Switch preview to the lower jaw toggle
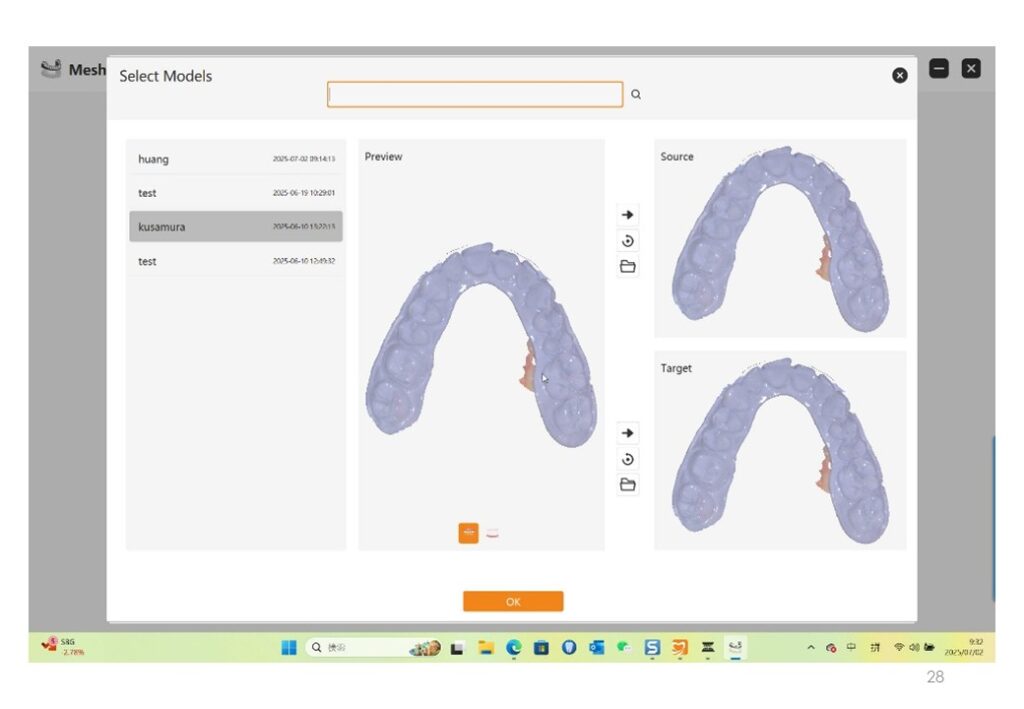This screenshot has width=1024, height=709. (493, 533)
